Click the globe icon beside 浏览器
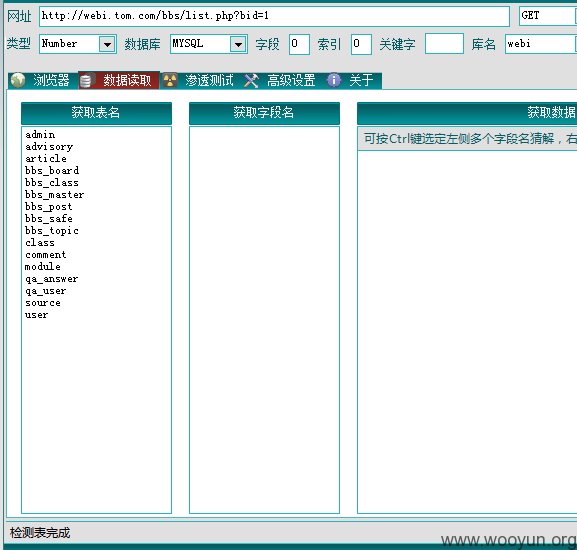Screen dimensions: 577x550 pos(18,80)
